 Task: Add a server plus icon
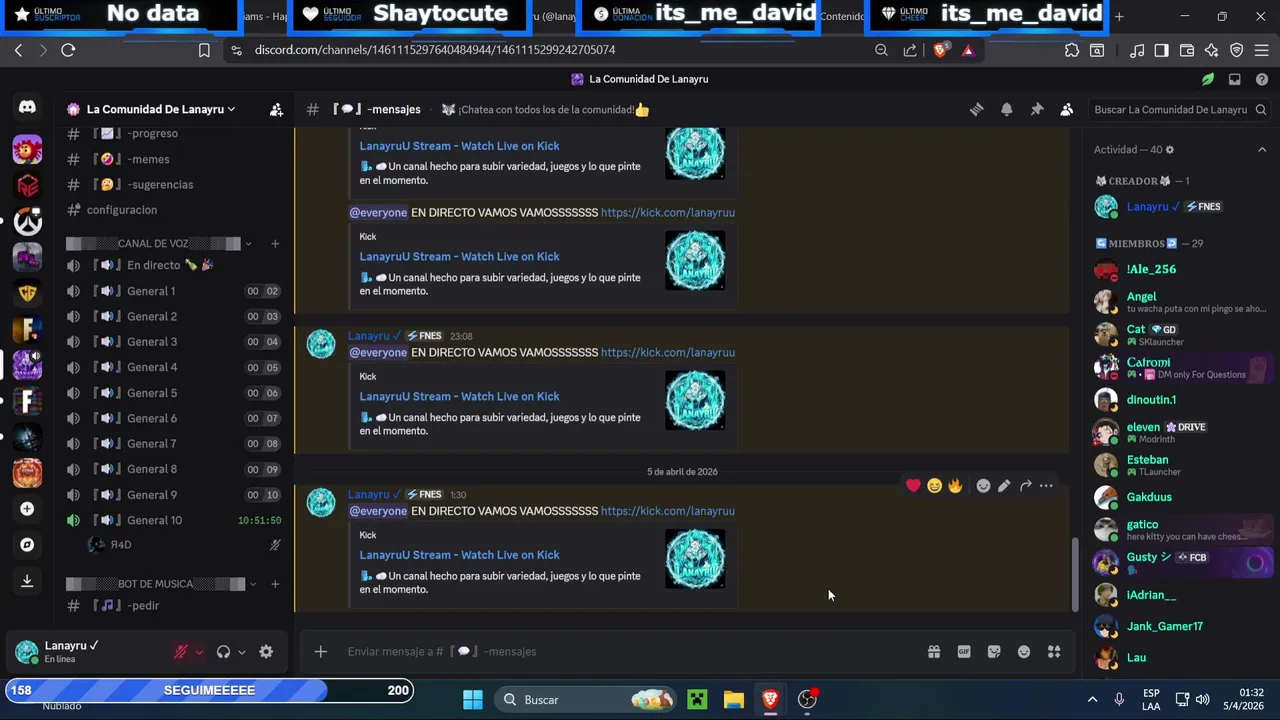pos(27,509)
